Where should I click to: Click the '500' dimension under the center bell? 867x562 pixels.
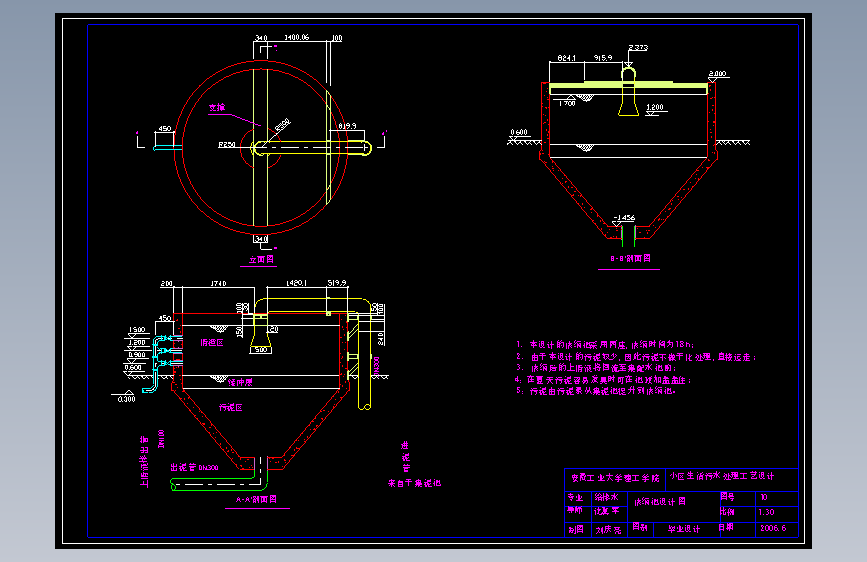261,350
